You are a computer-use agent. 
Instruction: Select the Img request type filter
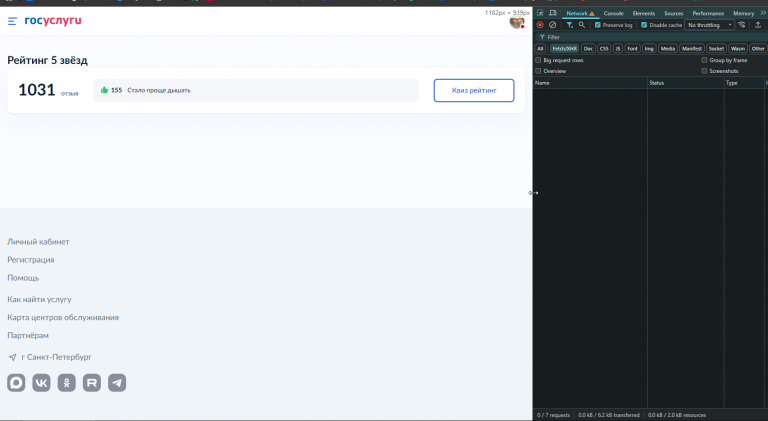click(649, 48)
